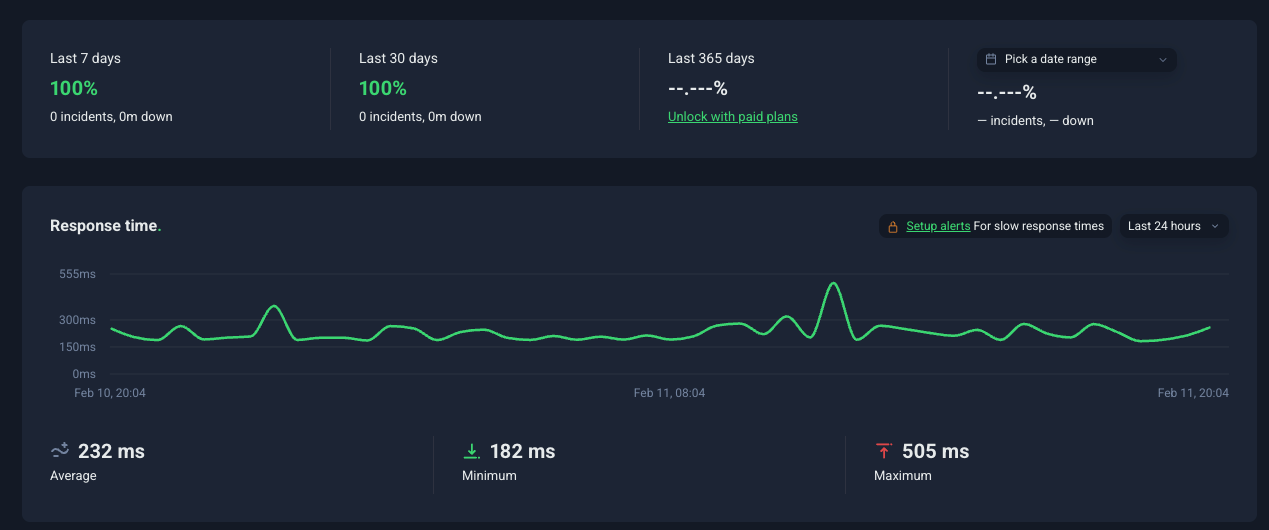Follow the Unlock with paid plans link
1269x530 pixels.
tap(732, 117)
